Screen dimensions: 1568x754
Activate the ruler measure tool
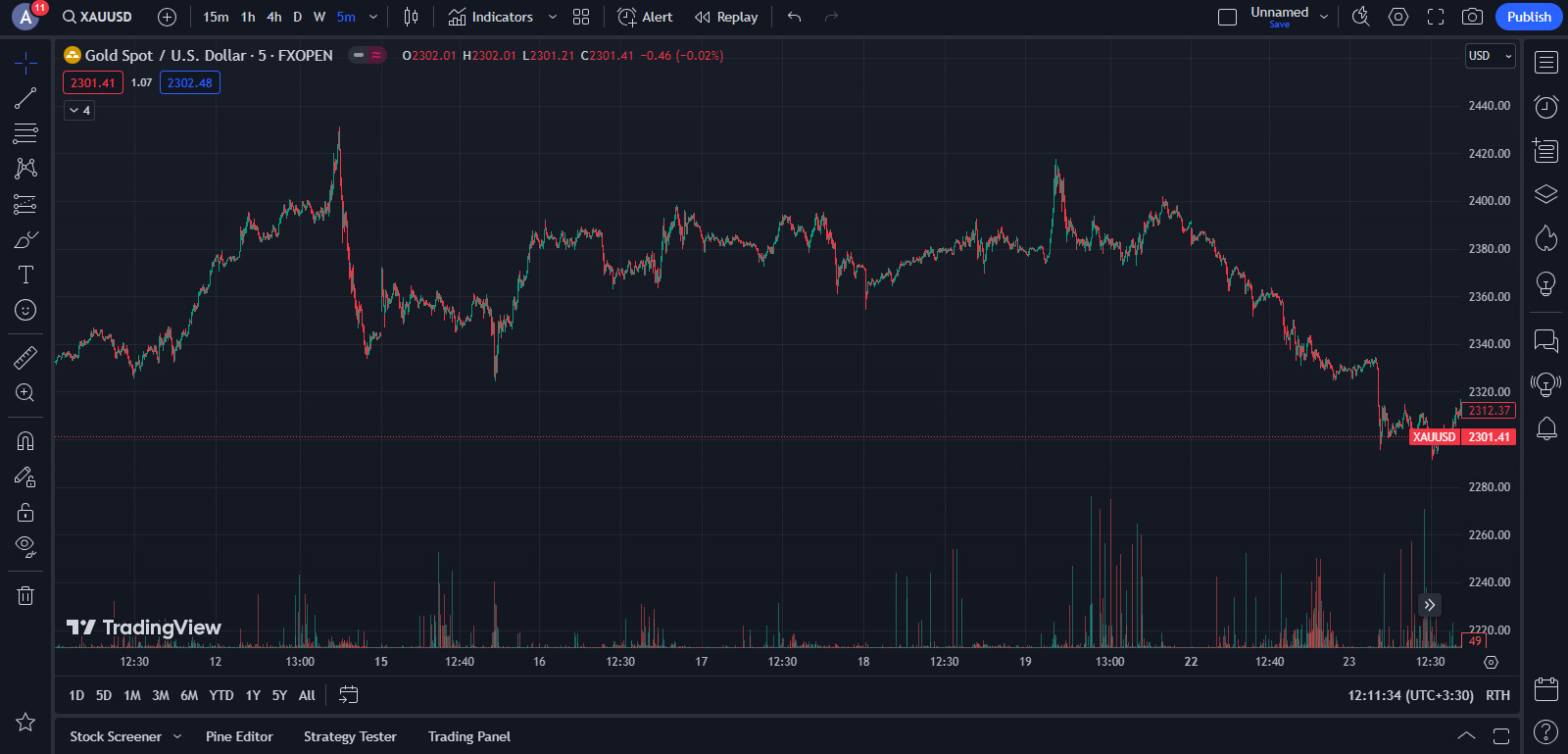25,357
